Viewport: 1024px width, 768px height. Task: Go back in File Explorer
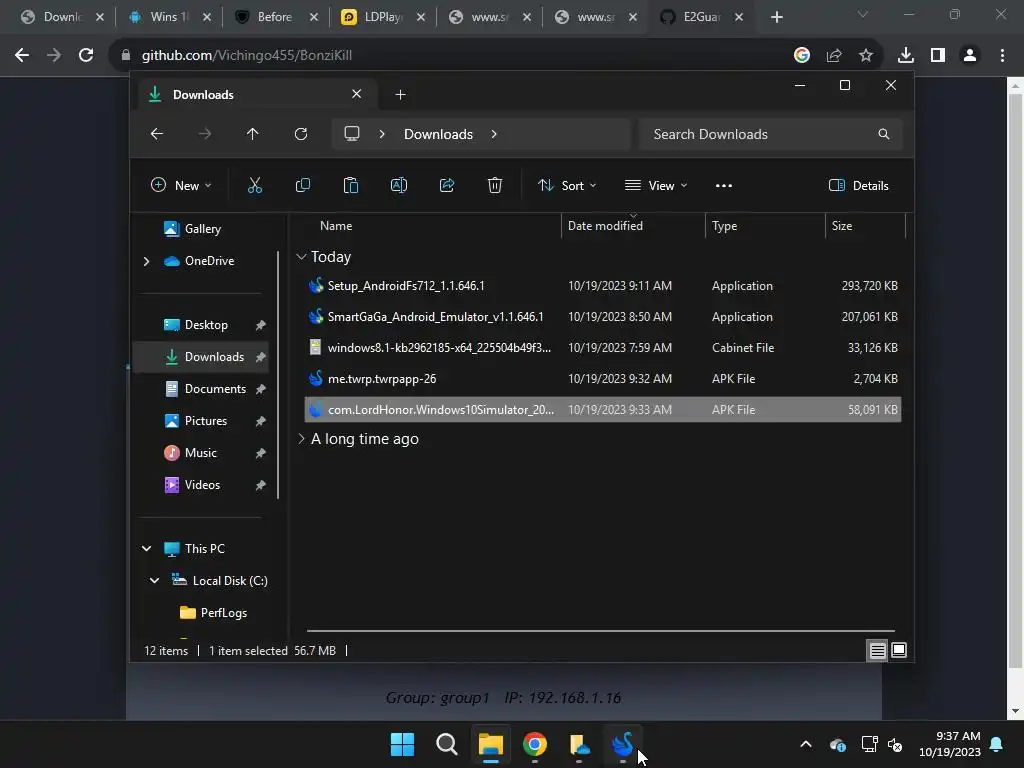click(157, 134)
